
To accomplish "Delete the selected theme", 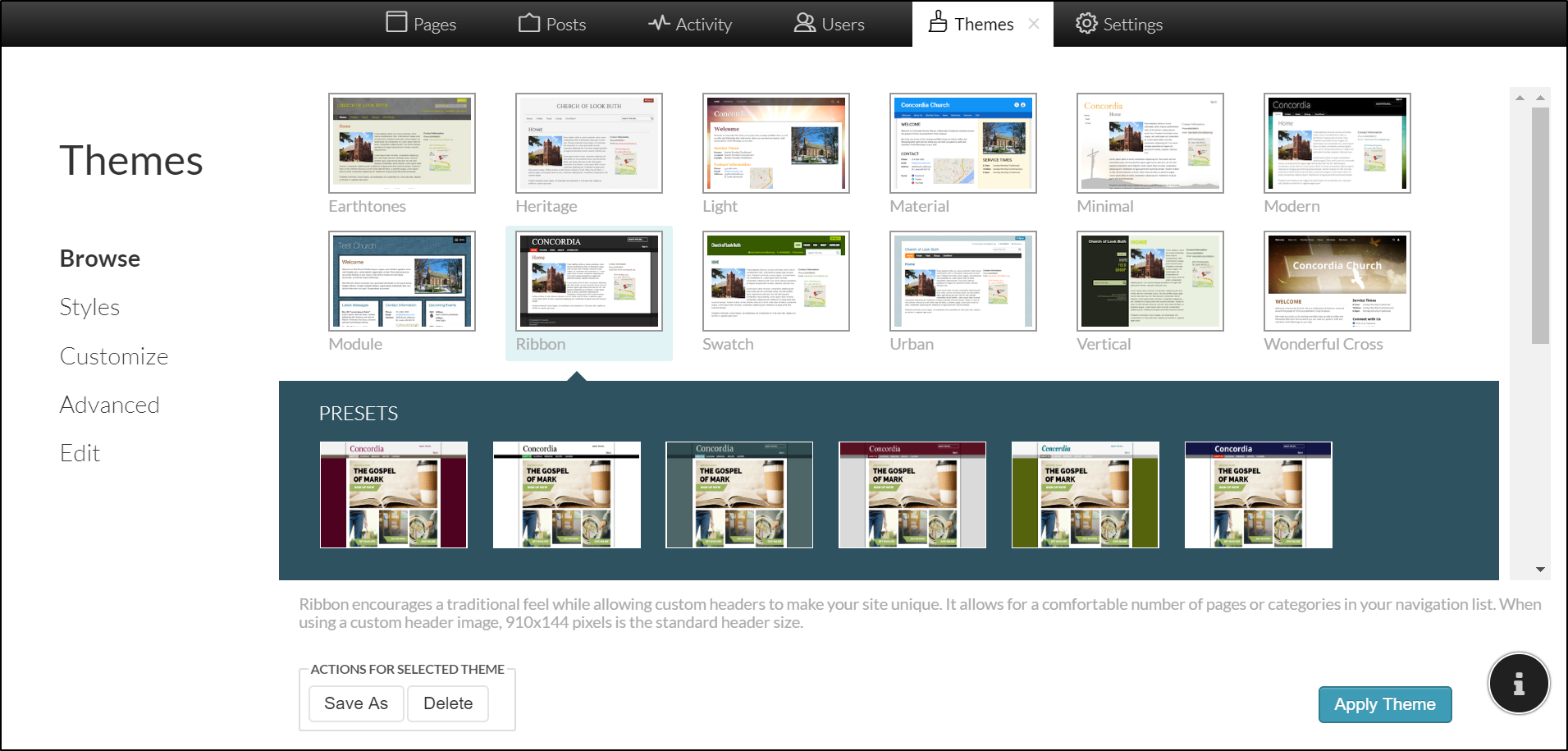I will tap(448, 703).
